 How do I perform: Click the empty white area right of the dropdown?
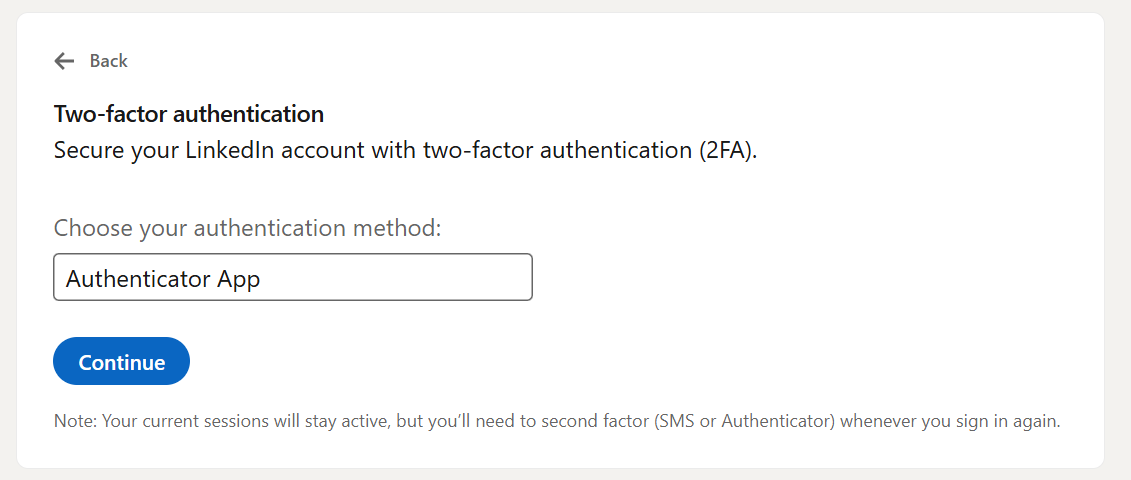800,277
